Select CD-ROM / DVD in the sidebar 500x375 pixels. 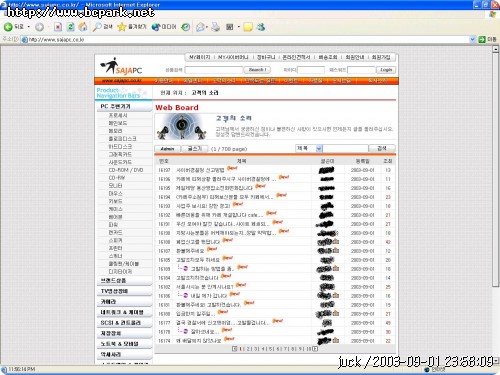coord(126,170)
